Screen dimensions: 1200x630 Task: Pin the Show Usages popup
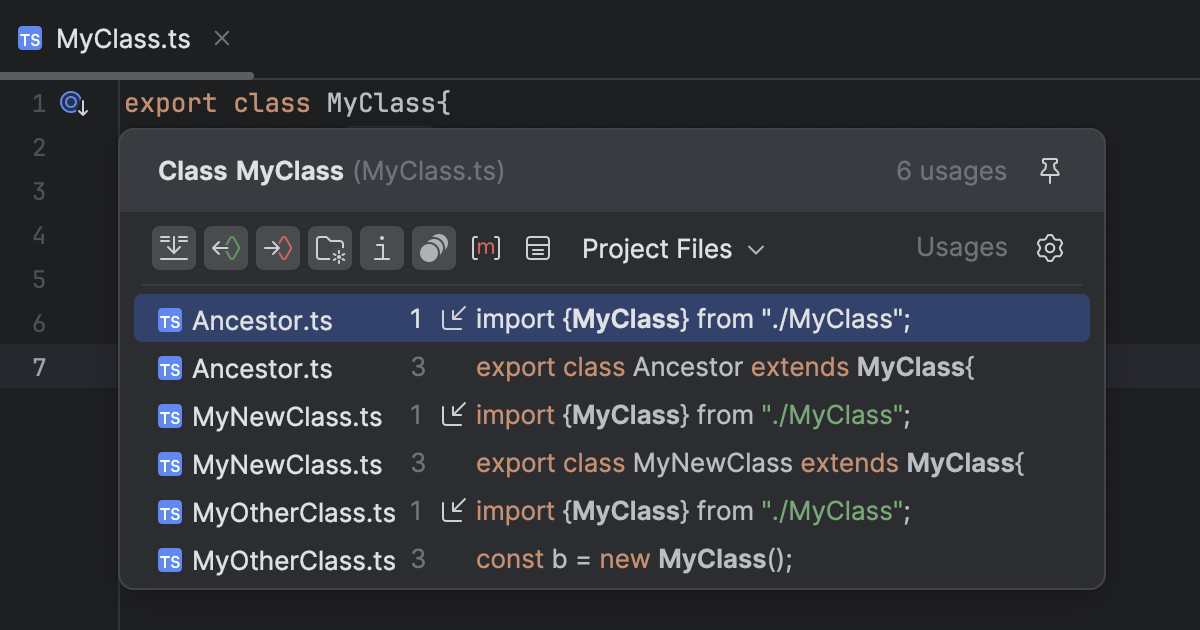point(1049,170)
